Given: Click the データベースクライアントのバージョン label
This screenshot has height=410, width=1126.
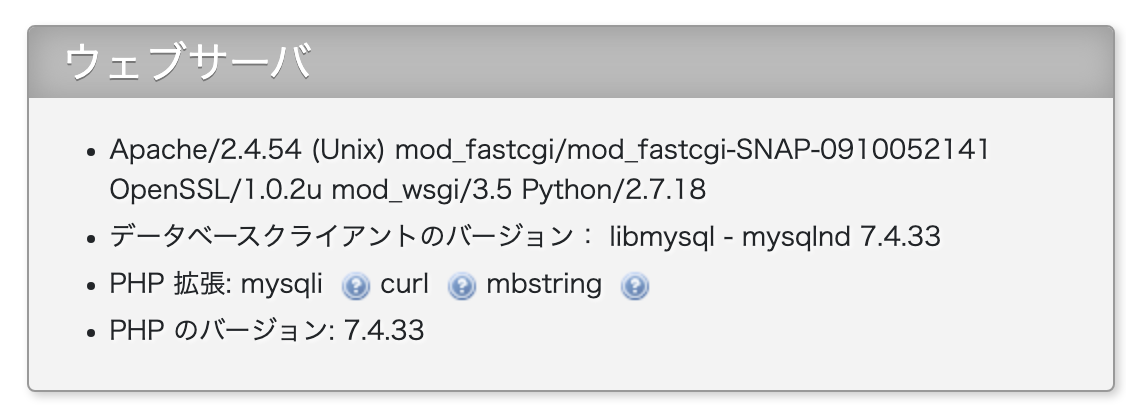Looking at the screenshot, I should (340, 237).
